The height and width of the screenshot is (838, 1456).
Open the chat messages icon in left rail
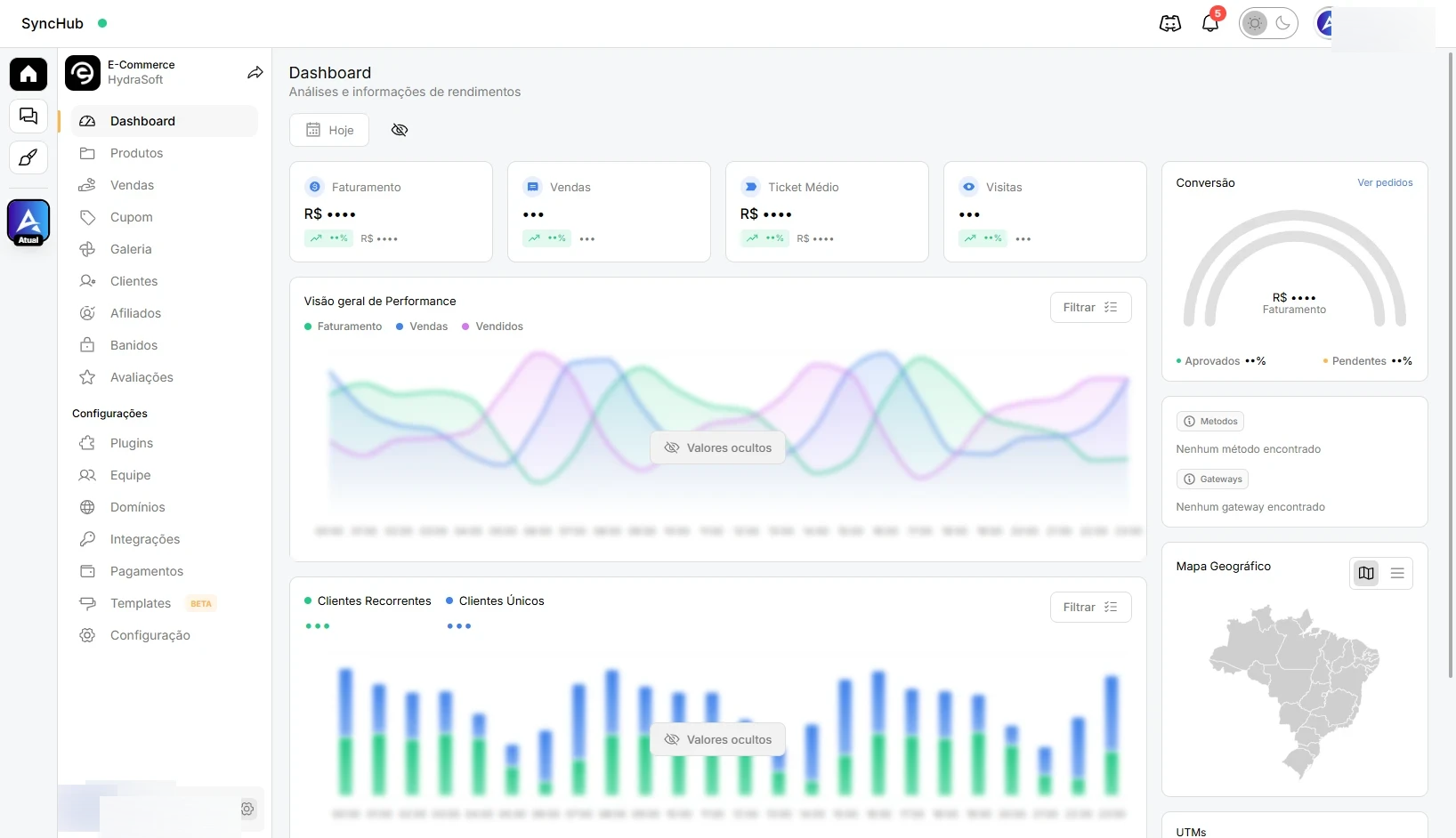point(28,116)
